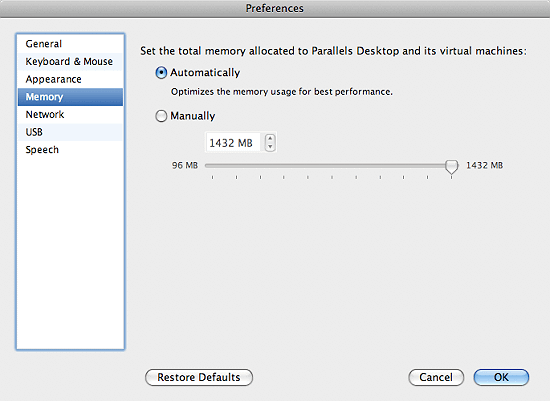Click the Automatically option label text
The image size is (550, 401).
205,73
